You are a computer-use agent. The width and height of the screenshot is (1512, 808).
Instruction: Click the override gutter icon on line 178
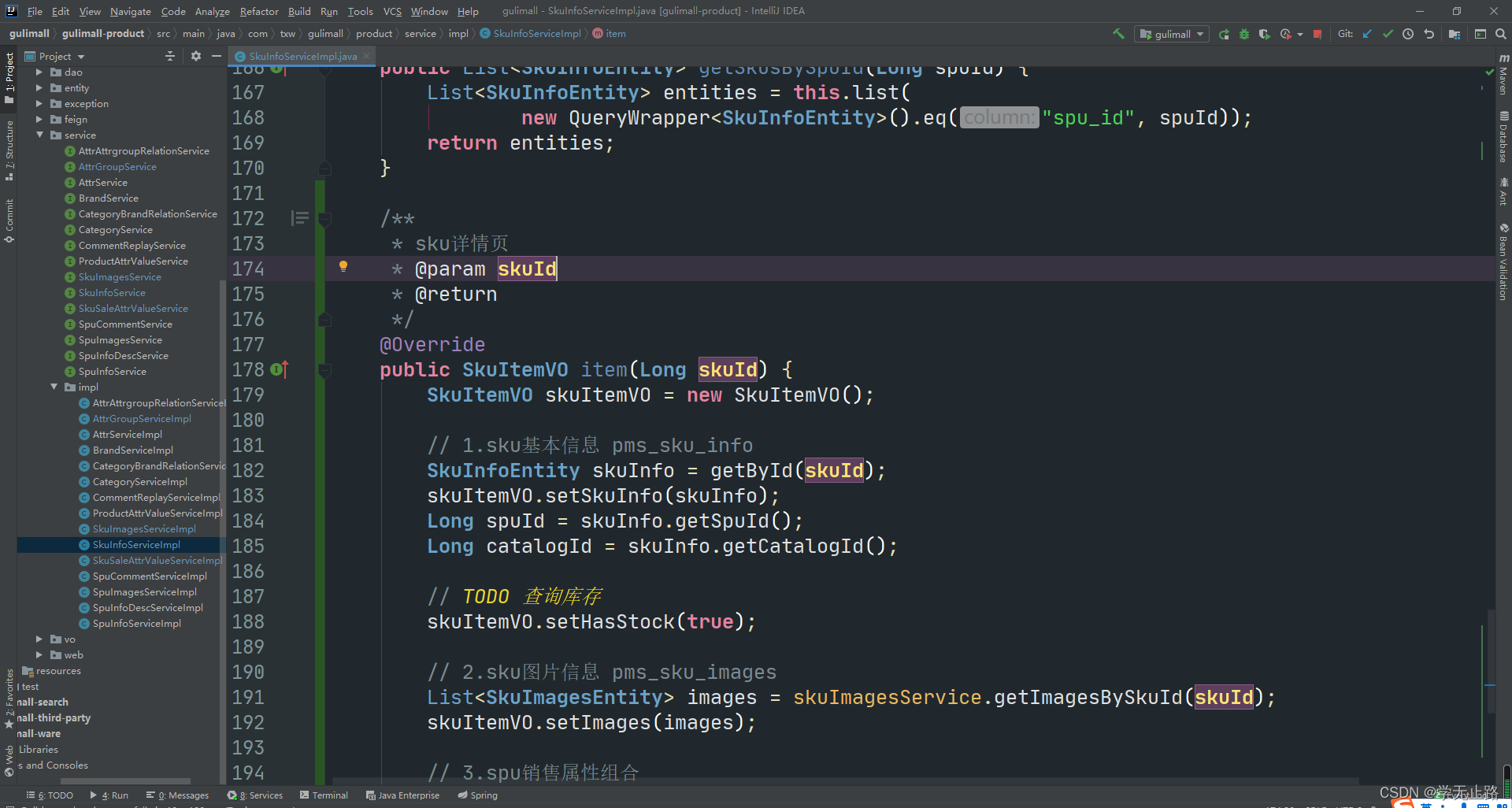pyautogui.click(x=280, y=369)
